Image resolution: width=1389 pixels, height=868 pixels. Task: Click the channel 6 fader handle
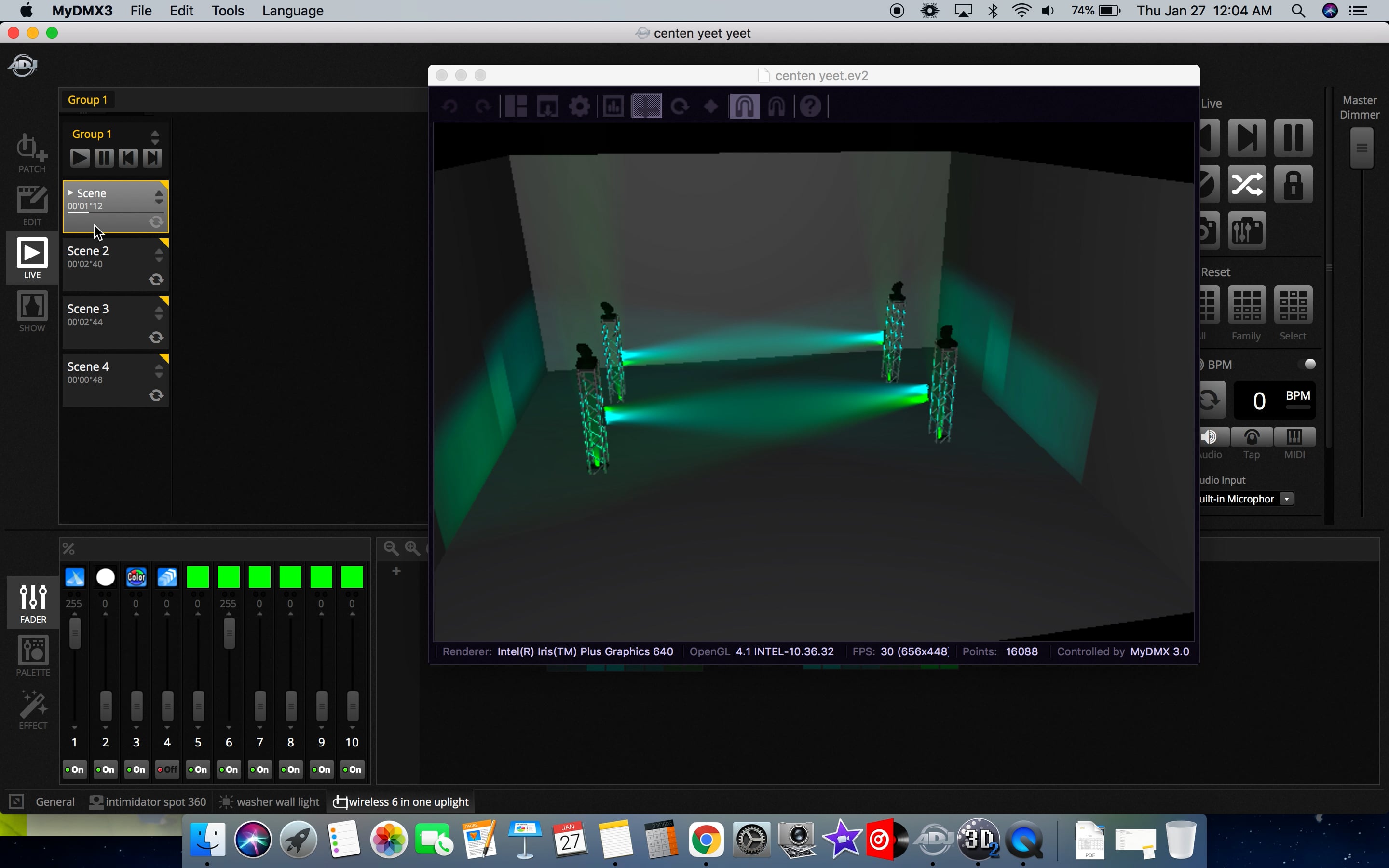coord(229,634)
